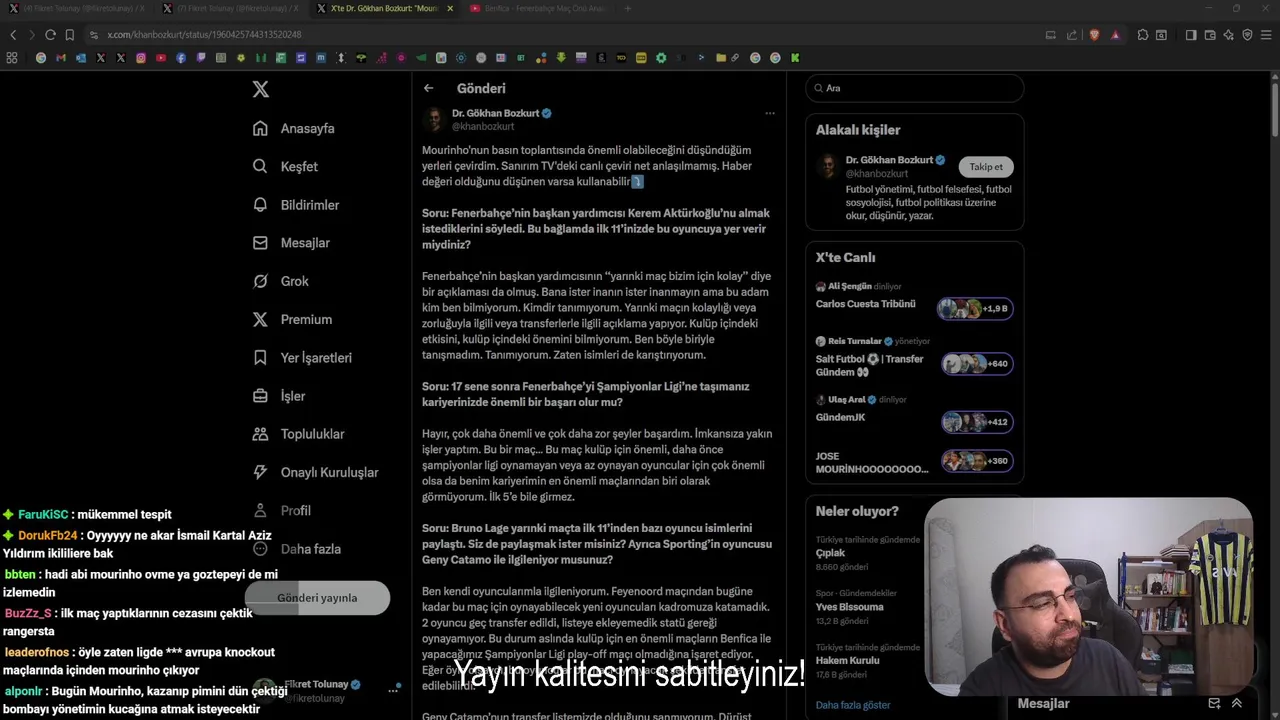This screenshot has width=1280, height=720.
Task: Open Gmail bookmark icon
Action: coord(61,58)
